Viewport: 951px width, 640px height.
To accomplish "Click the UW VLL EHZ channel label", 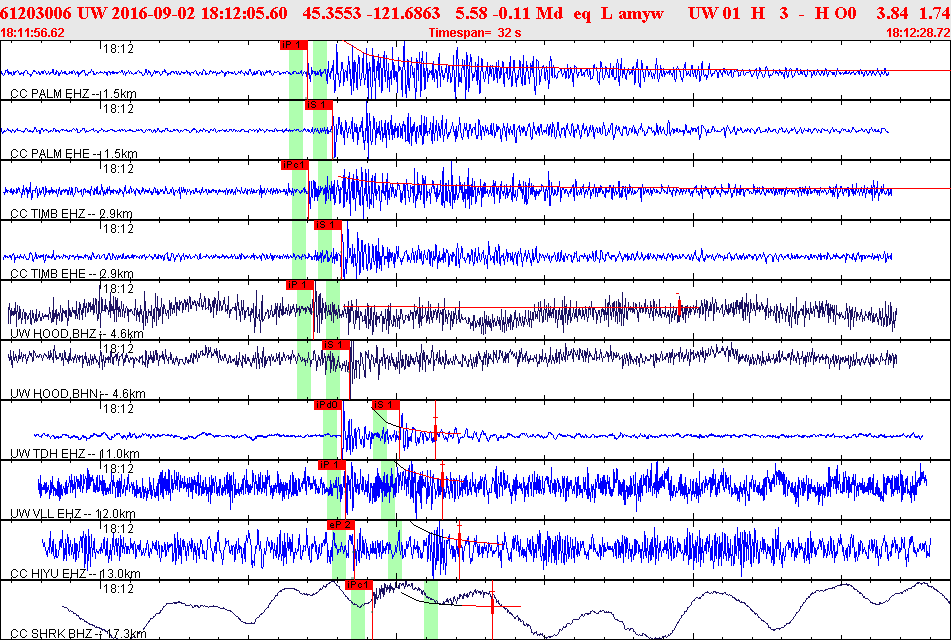I will [x=73, y=514].
